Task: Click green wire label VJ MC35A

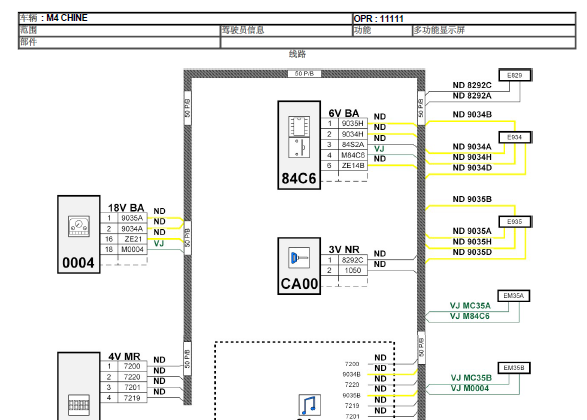Action: pos(470,305)
